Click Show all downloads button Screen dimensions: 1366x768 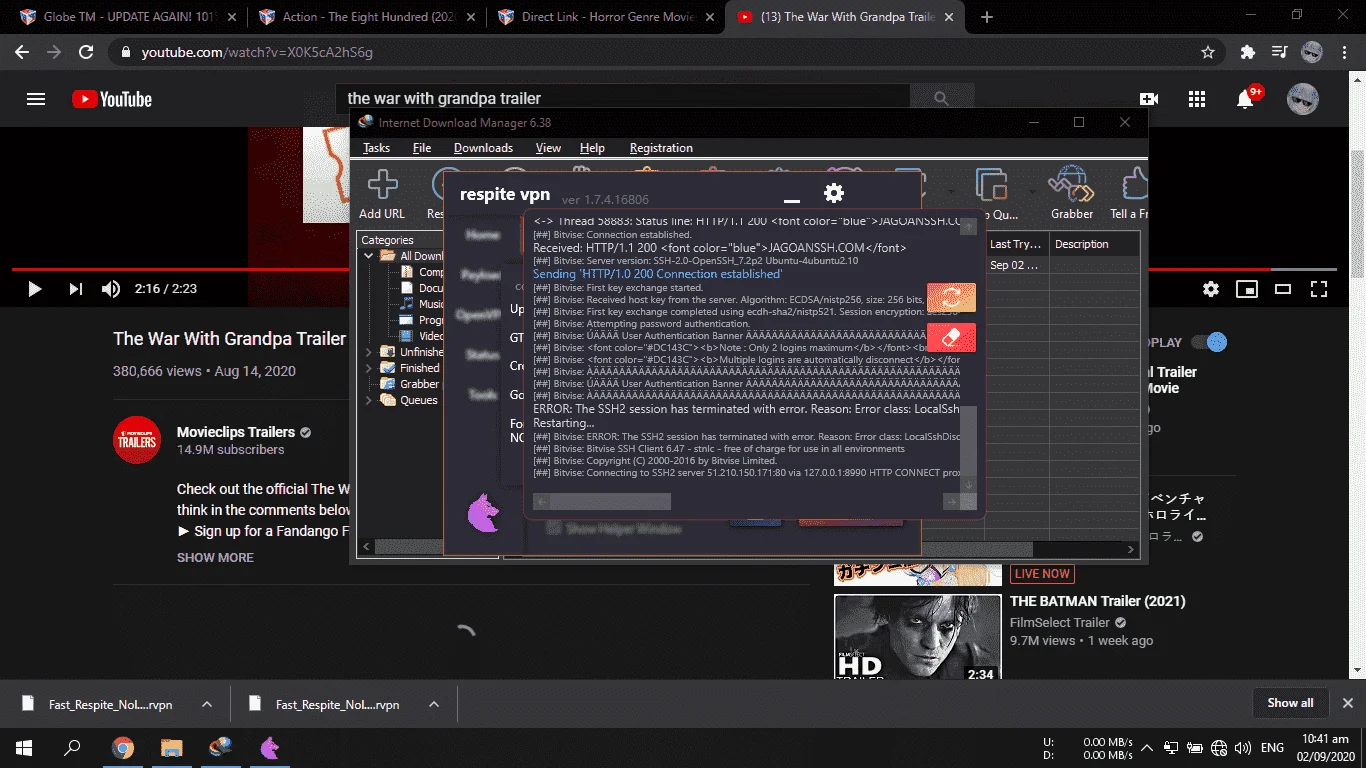coord(1290,703)
